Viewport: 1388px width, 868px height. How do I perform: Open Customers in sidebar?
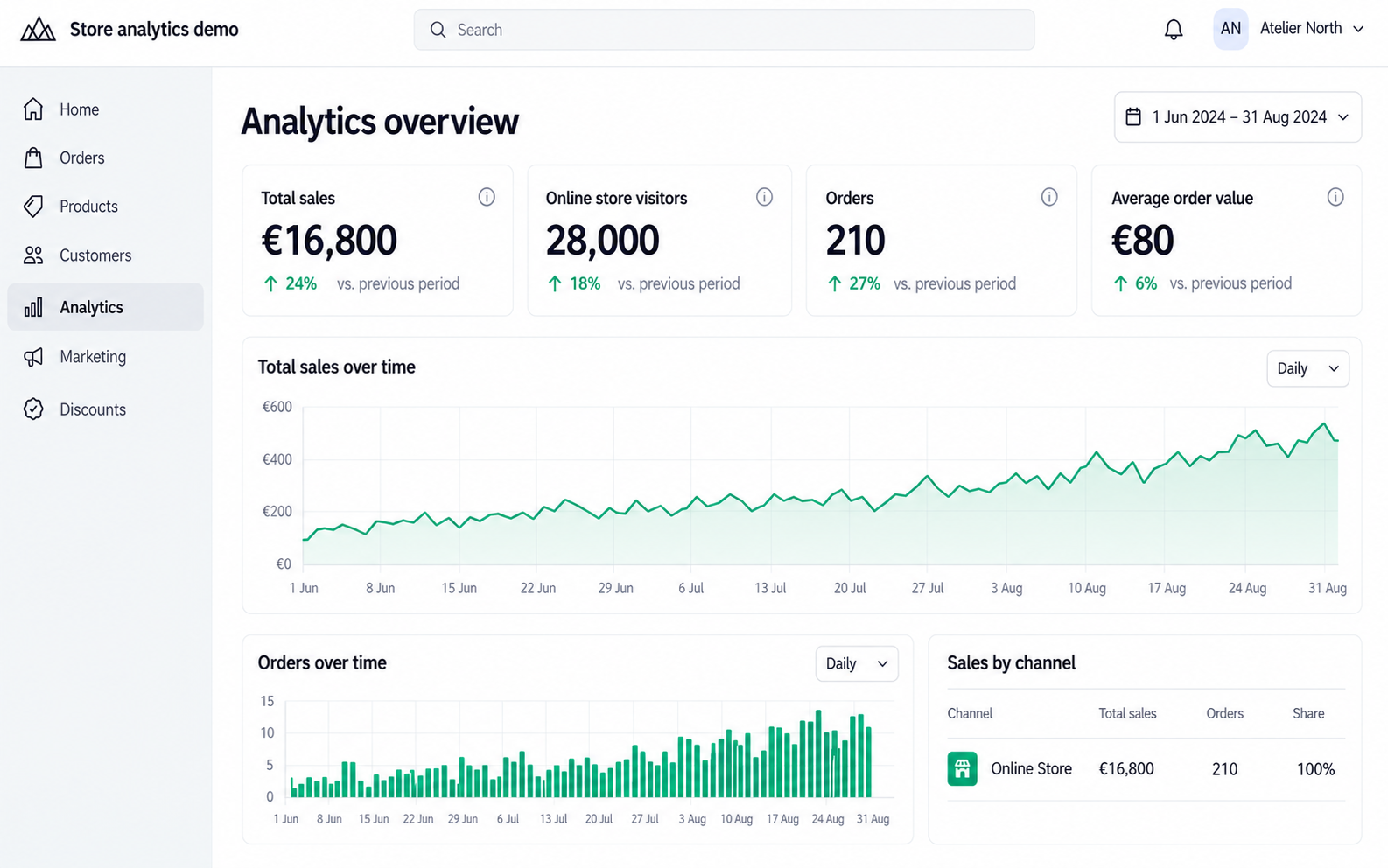(105, 255)
